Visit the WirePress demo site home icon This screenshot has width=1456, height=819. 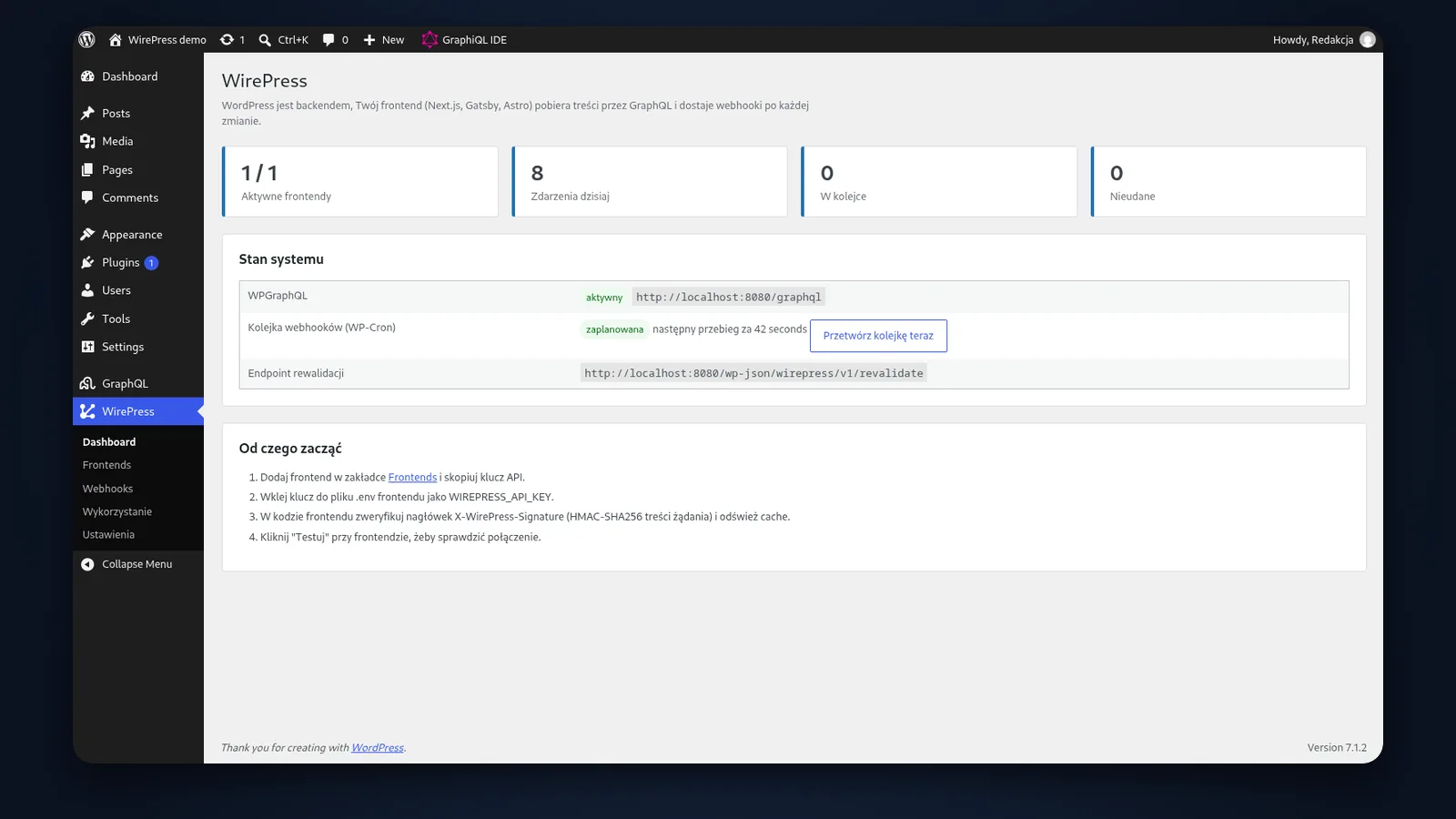coord(116,39)
